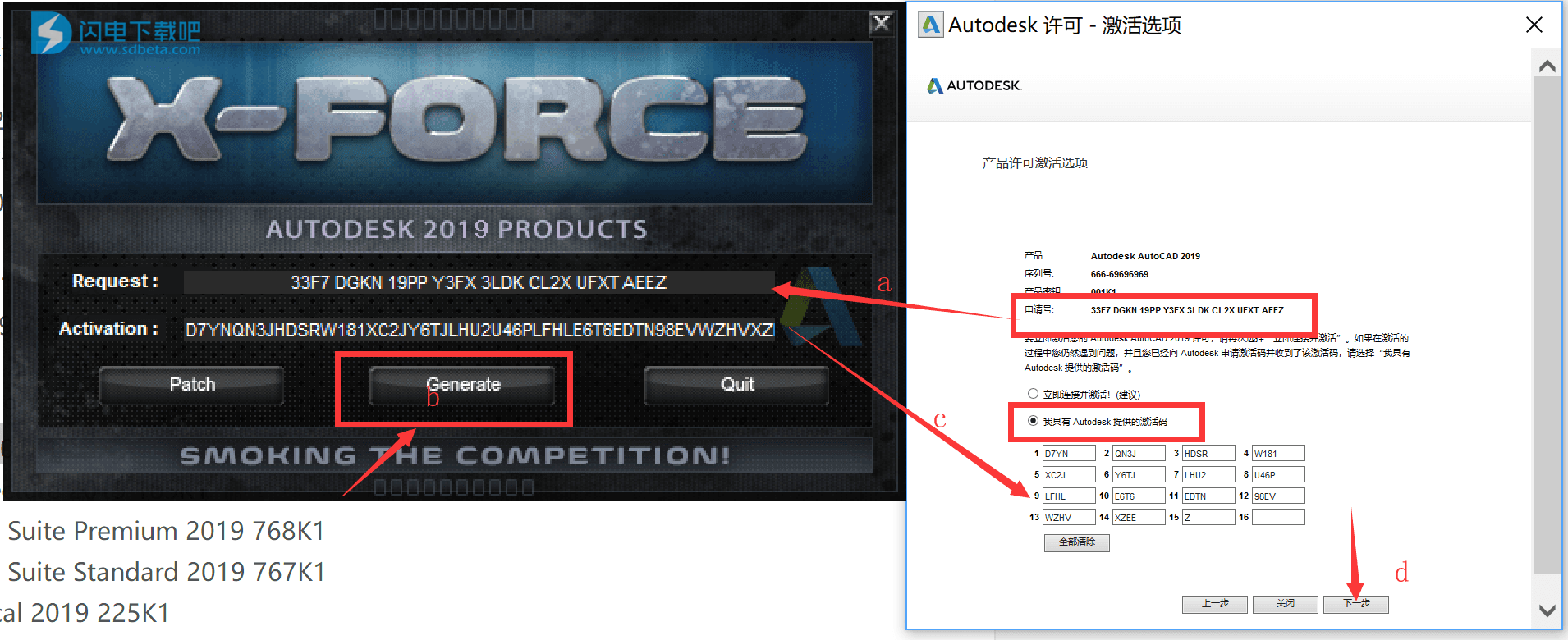
Task: Click the Autodesk logo in dialog header
Action: (x=974, y=85)
